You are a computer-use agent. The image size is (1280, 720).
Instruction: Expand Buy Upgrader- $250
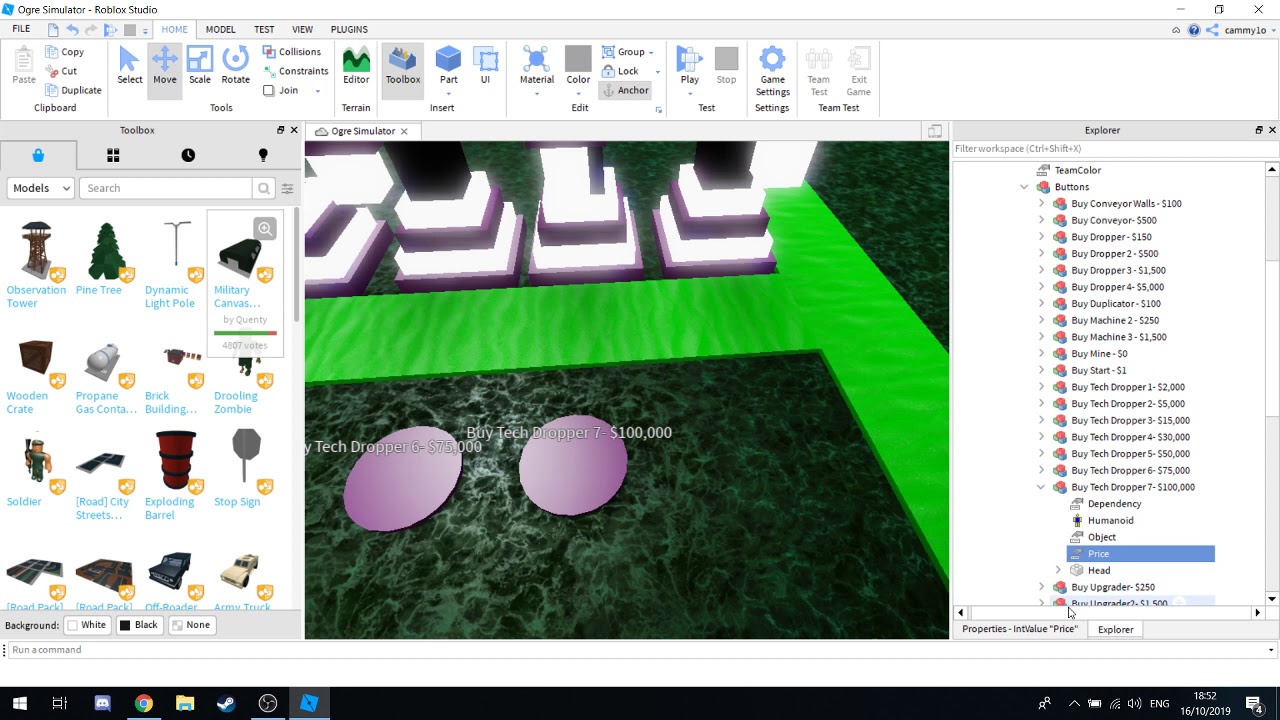click(1041, 587)
